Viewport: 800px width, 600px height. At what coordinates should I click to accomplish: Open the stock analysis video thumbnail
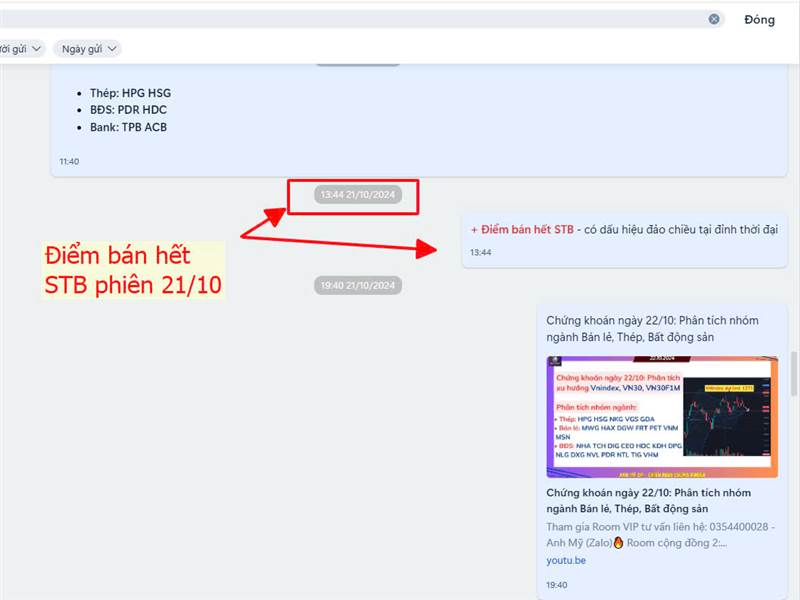(662, 417)
